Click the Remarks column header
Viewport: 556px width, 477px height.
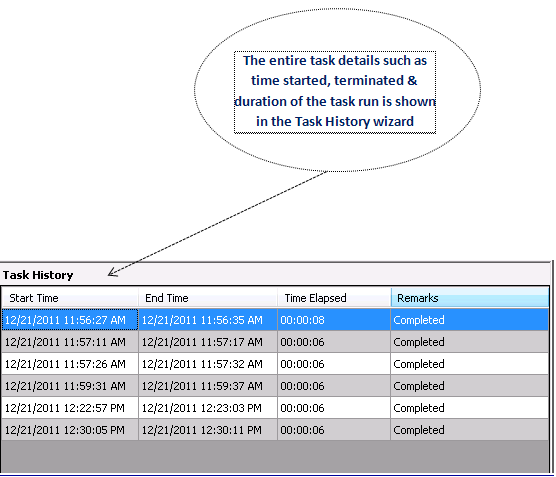click(470, 298)
